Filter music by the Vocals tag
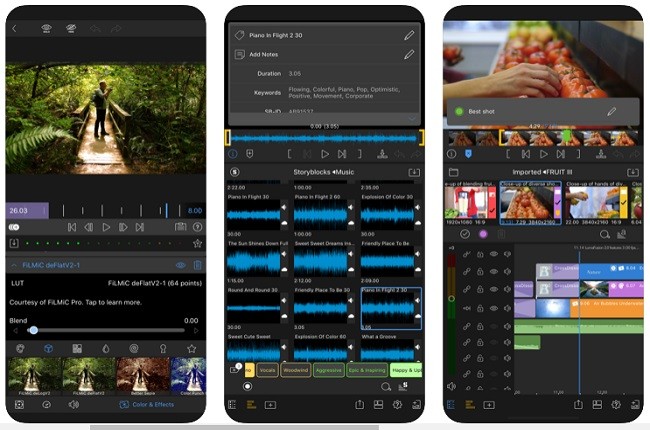 tap(267, 370)
